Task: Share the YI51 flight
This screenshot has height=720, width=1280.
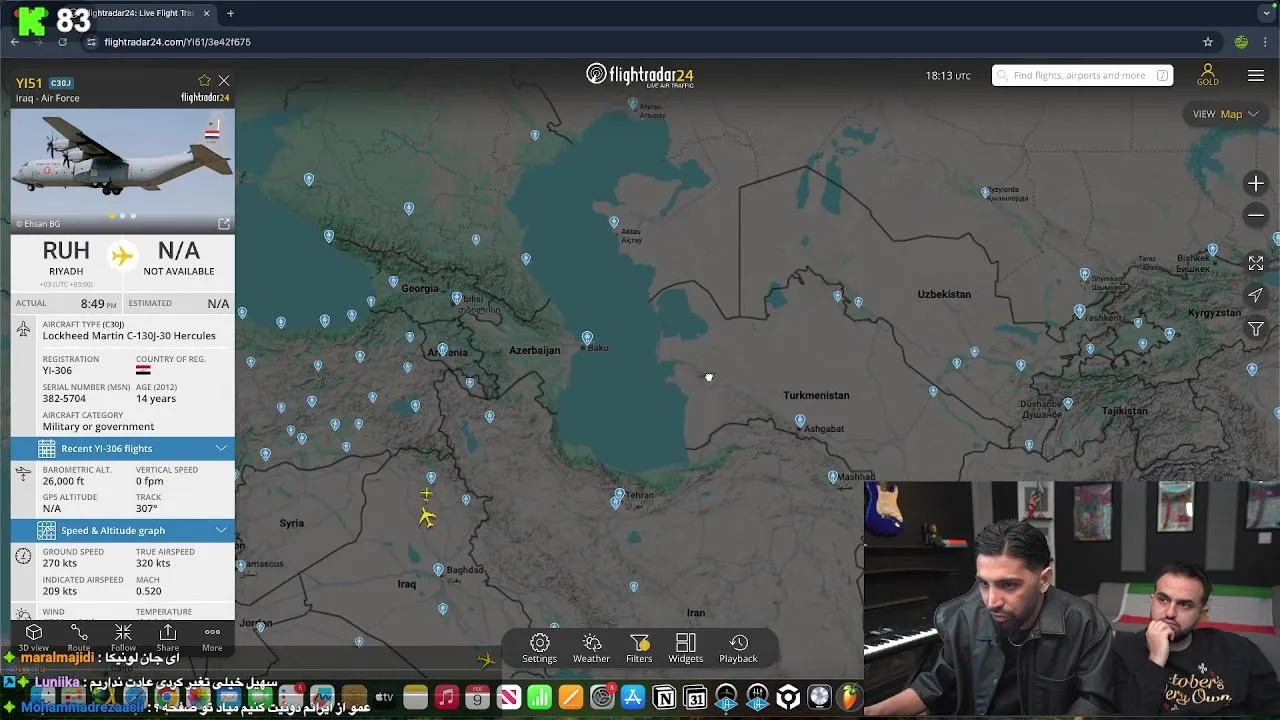Action: (x=168, y=637)
